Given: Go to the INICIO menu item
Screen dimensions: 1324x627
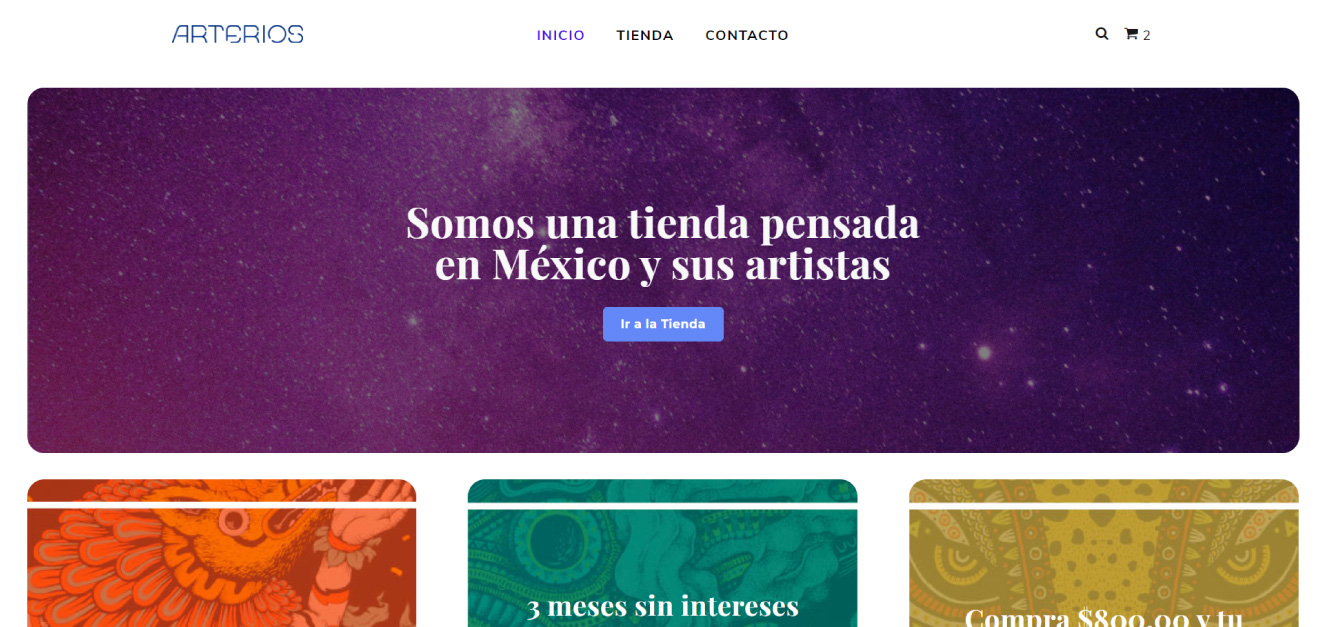Looking at the screenshot, I should pos(561,35).
